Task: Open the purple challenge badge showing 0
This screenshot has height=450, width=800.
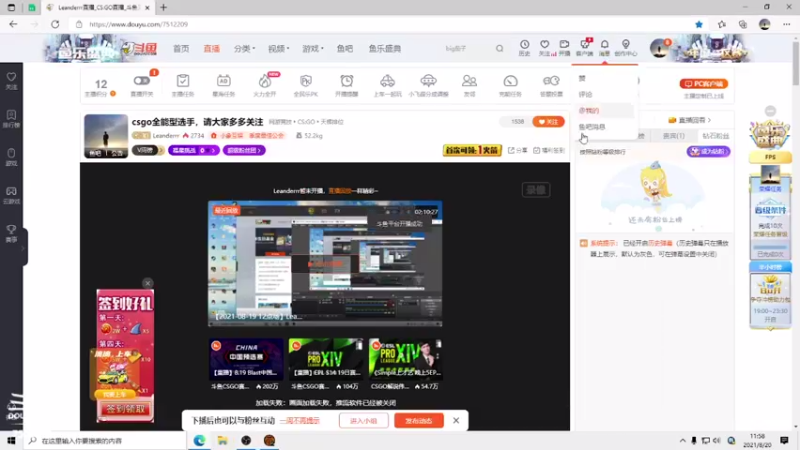Action: [193, 151]
